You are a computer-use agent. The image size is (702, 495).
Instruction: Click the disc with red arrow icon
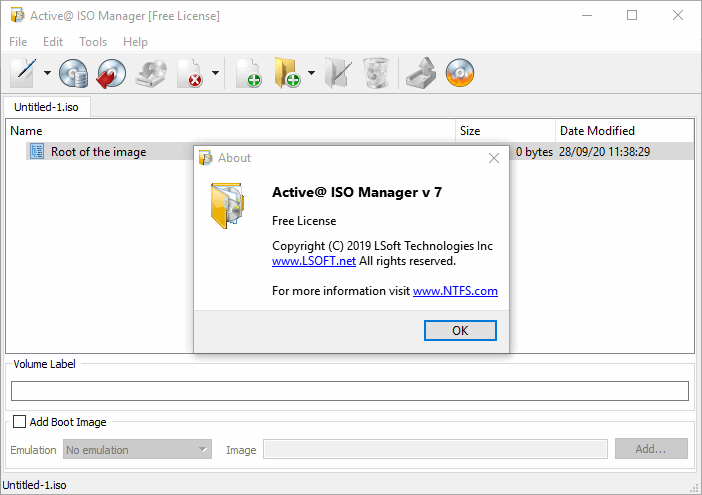pyautogui.click(x=111, y=73)
